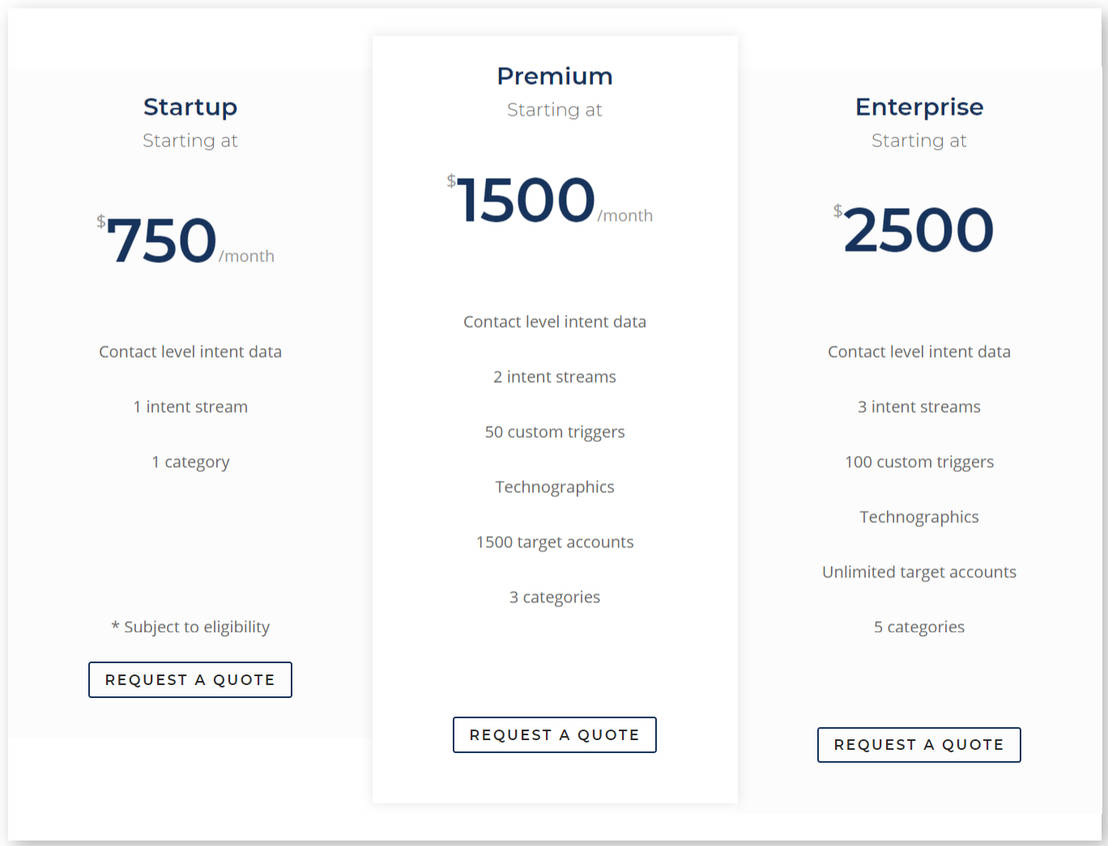Image resolution: width=1108 pixels, height=846 pixels.
Task: Select 1 category under Startup plan
Action: click(190, 462)
